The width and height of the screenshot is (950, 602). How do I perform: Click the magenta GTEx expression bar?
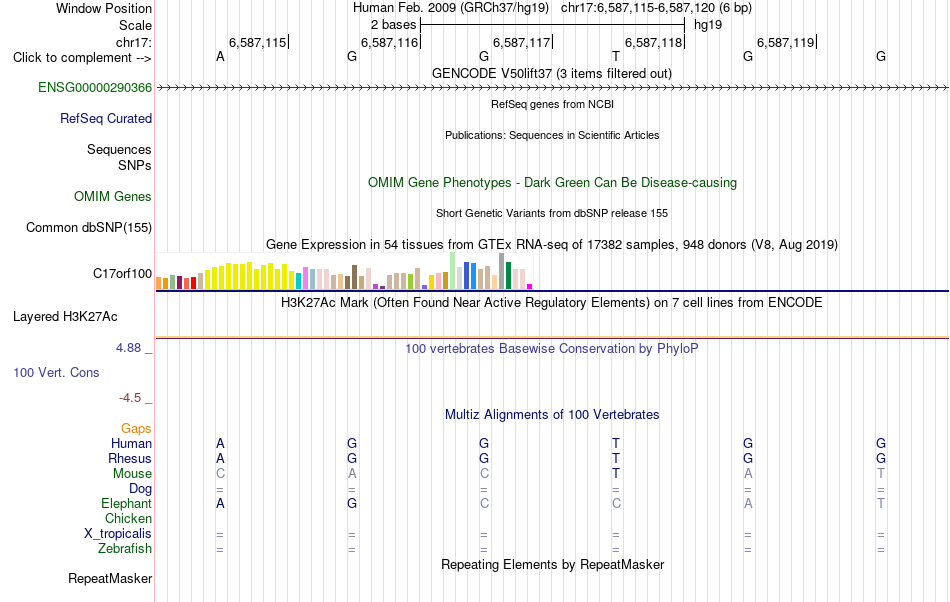pyautogui.click(x=530, y=286)
